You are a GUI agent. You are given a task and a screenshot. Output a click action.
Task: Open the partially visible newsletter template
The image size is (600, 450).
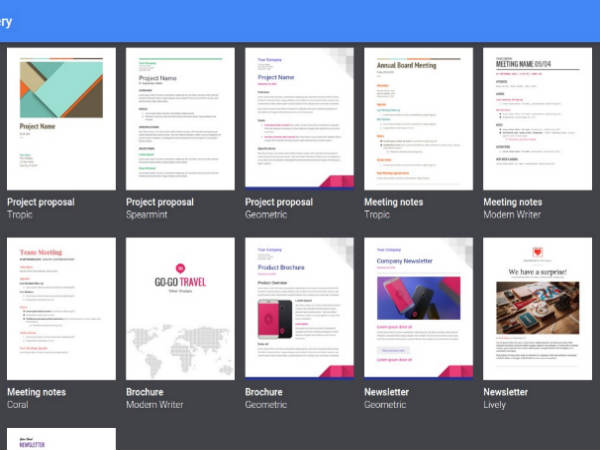pyautogui.click(x=61, y=439)
